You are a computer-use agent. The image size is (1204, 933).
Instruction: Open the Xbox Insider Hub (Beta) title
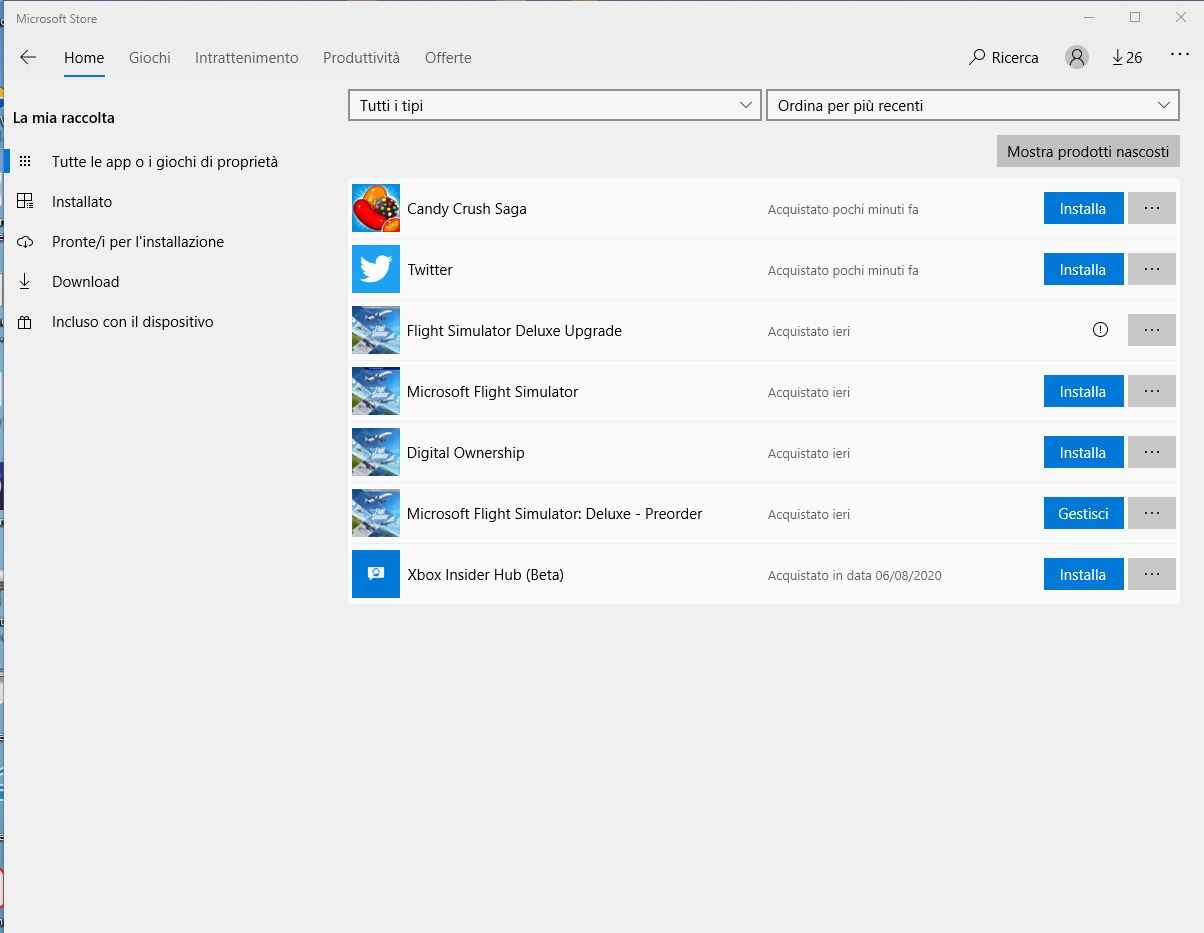485,575
